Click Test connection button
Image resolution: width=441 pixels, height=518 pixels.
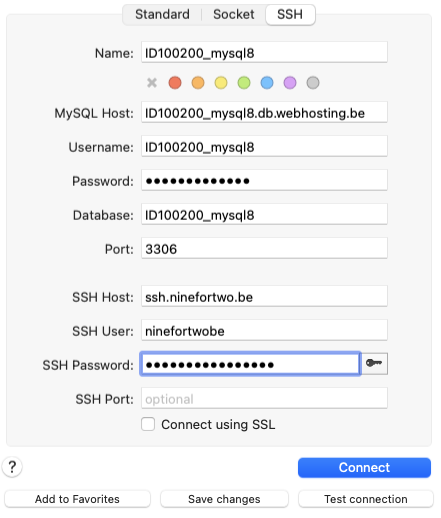[366, 499]
